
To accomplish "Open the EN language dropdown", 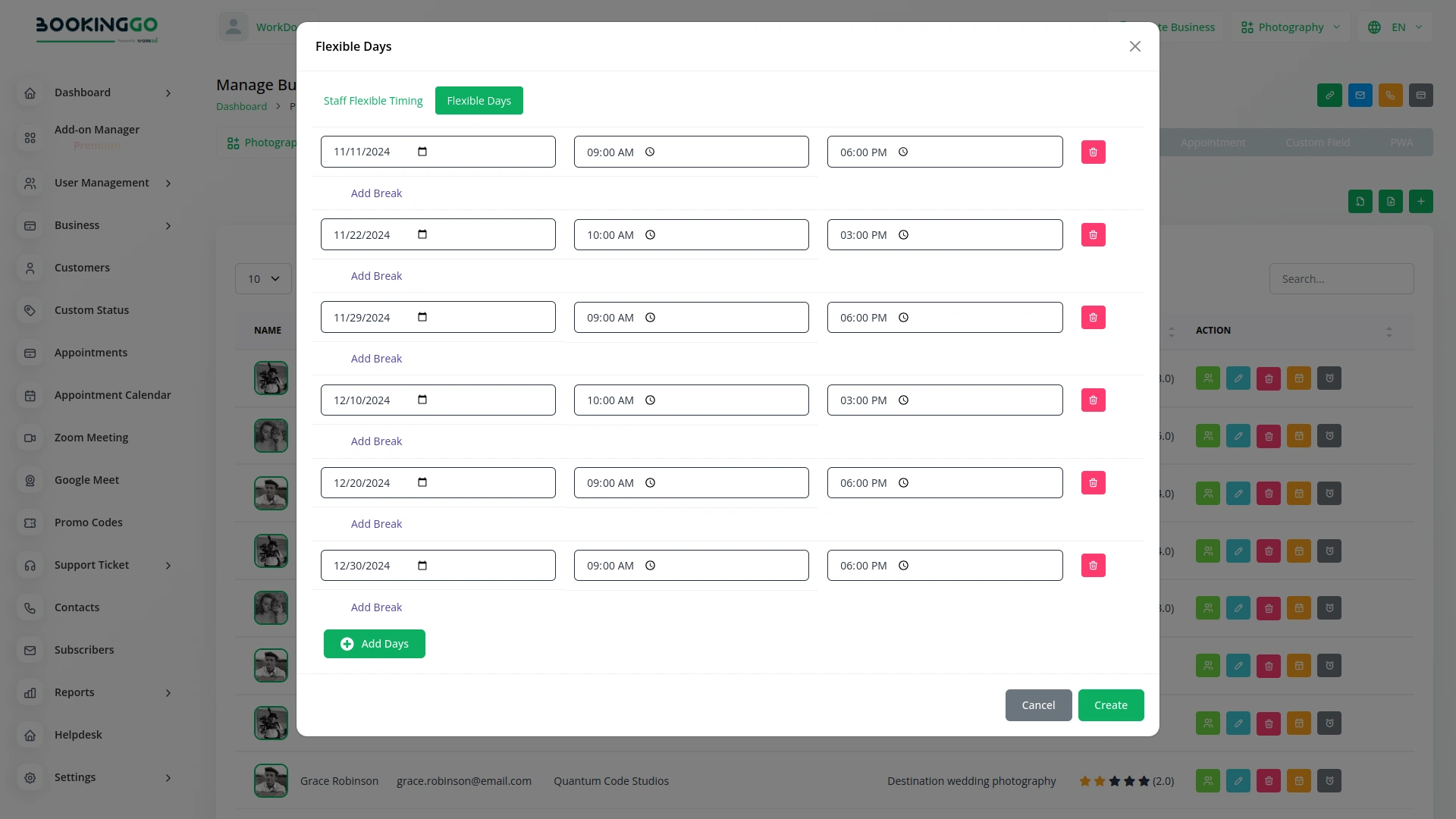I will (1395, 27).
